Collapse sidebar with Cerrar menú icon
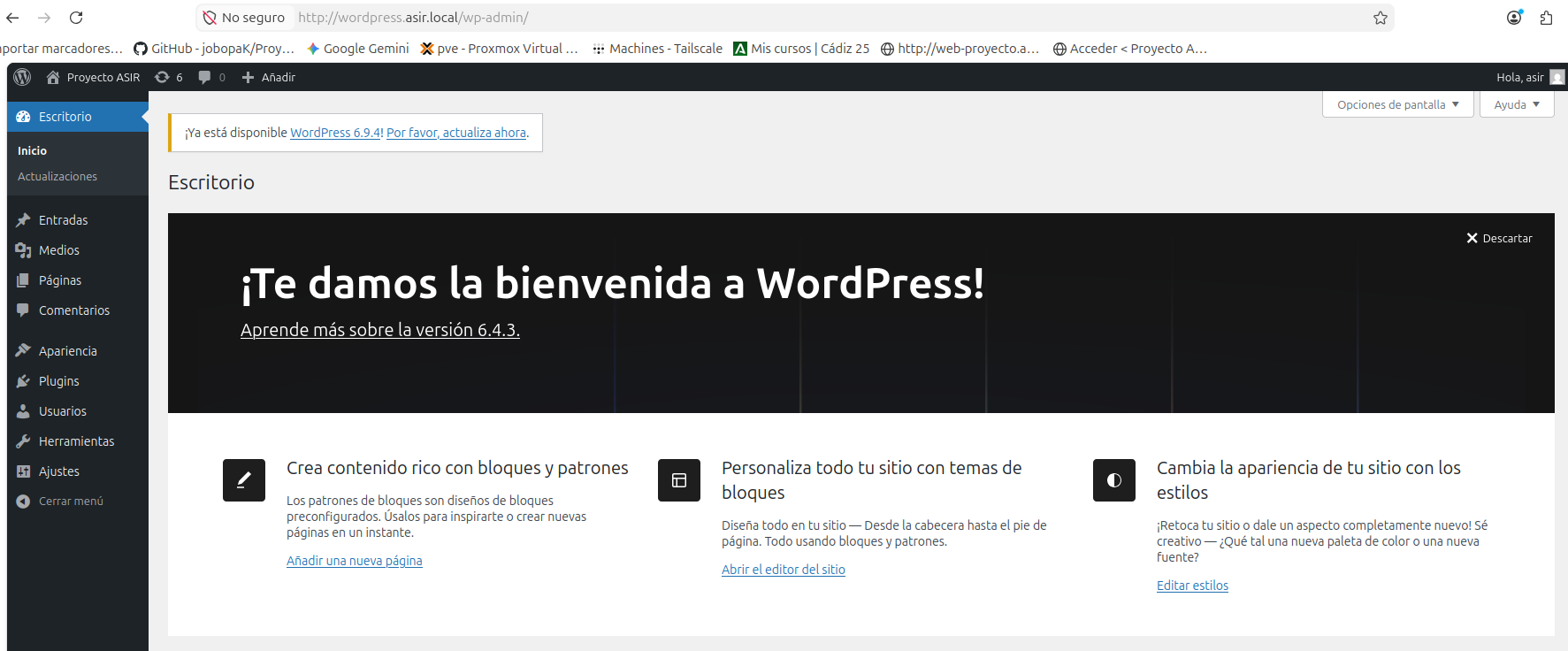The width and height of the screenshot is (1568, 651). (x=23, y=502)
